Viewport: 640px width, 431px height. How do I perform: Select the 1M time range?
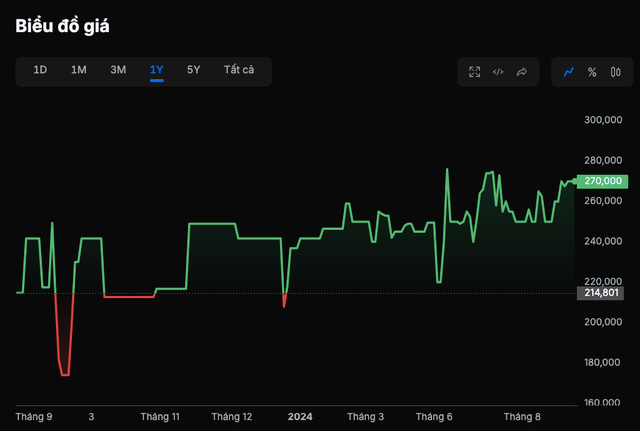click(x=79, y=70)
